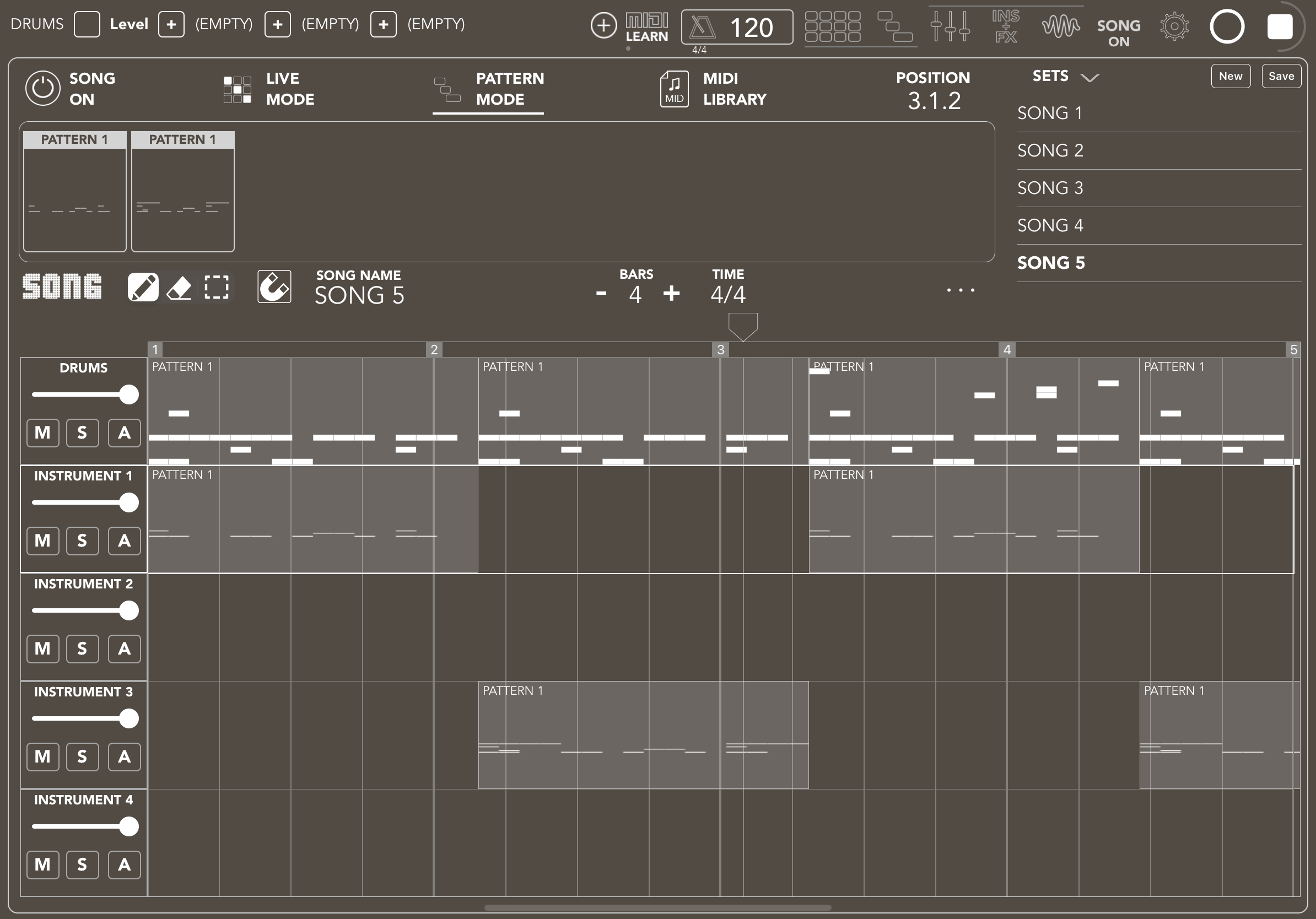This screenshot has width=1316, height=919.
Task: Click the metronome tempo 120 box
Action: (737, 27)
